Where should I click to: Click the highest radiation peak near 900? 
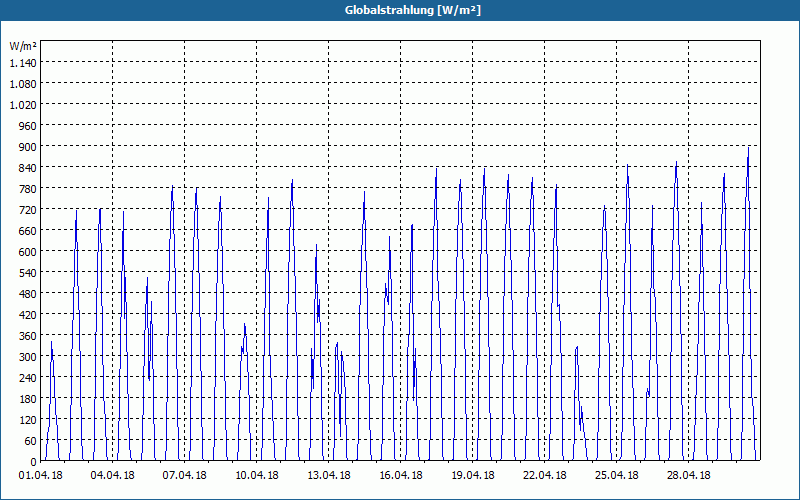click(x=748, y=148)
